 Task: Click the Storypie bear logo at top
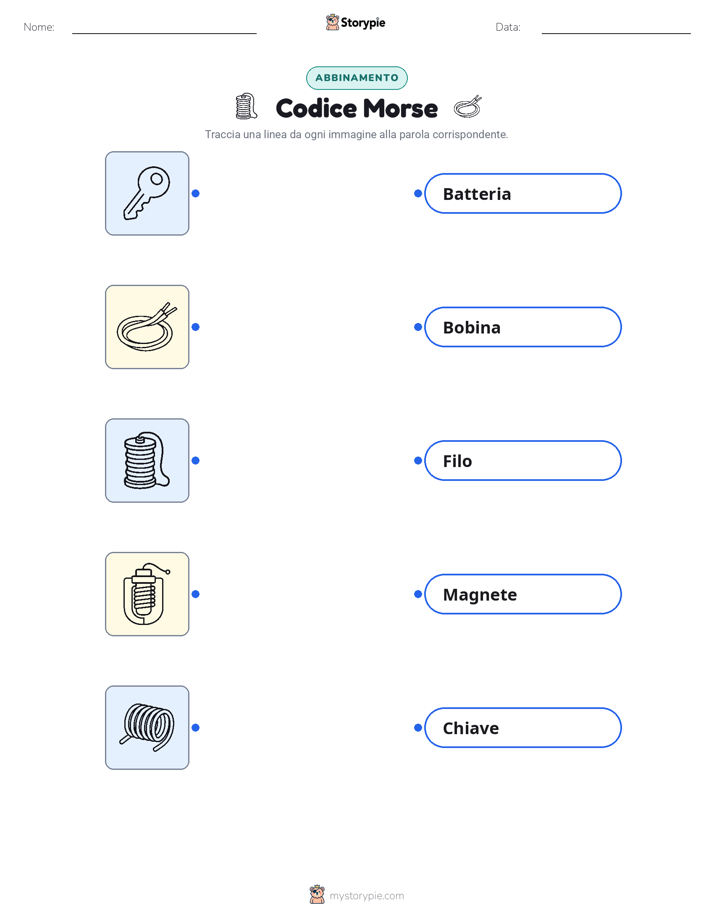tap(332, 22)
